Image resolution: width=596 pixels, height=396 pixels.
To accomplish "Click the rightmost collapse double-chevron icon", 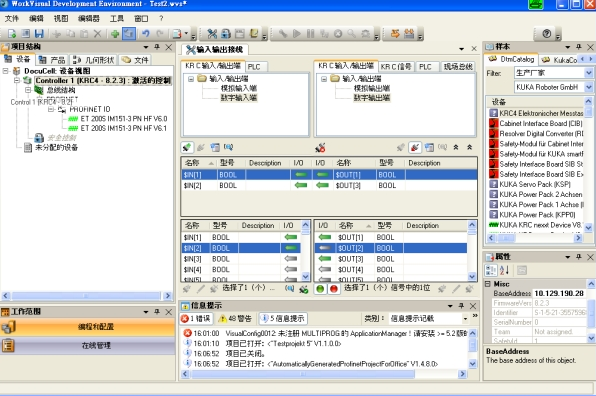I will (x=469, y=147).
